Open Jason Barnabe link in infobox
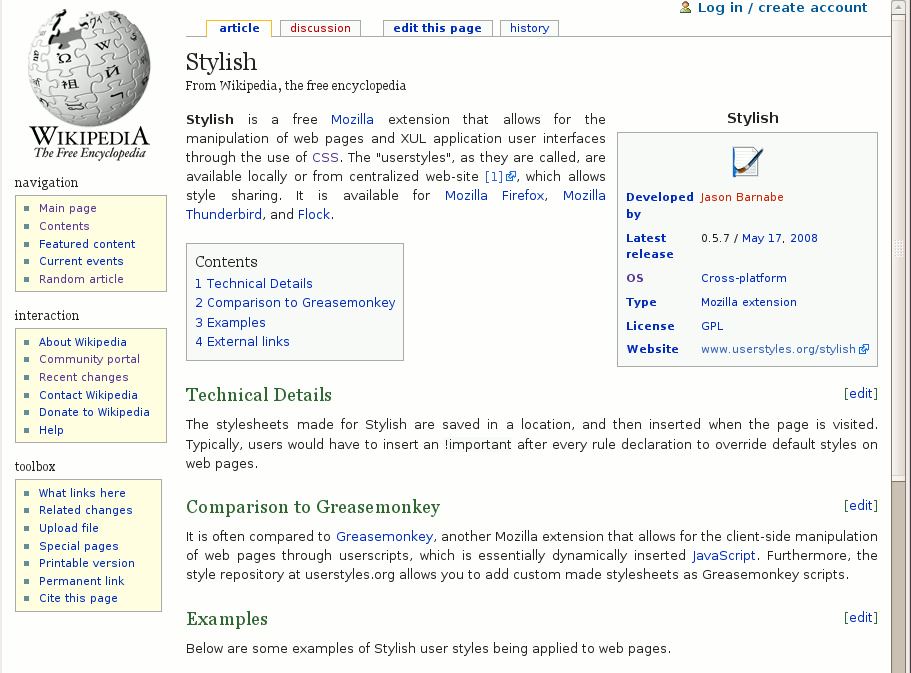 tap(742, 197)
